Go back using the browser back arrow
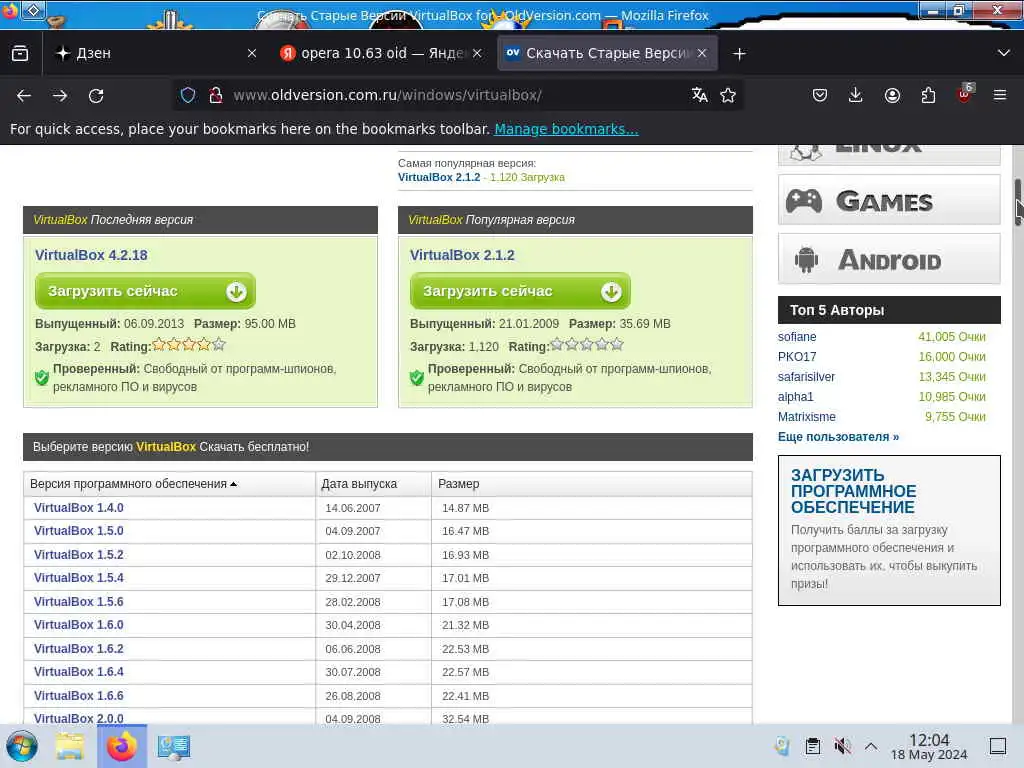This screenshot has height=768, width=1024. 24,96
